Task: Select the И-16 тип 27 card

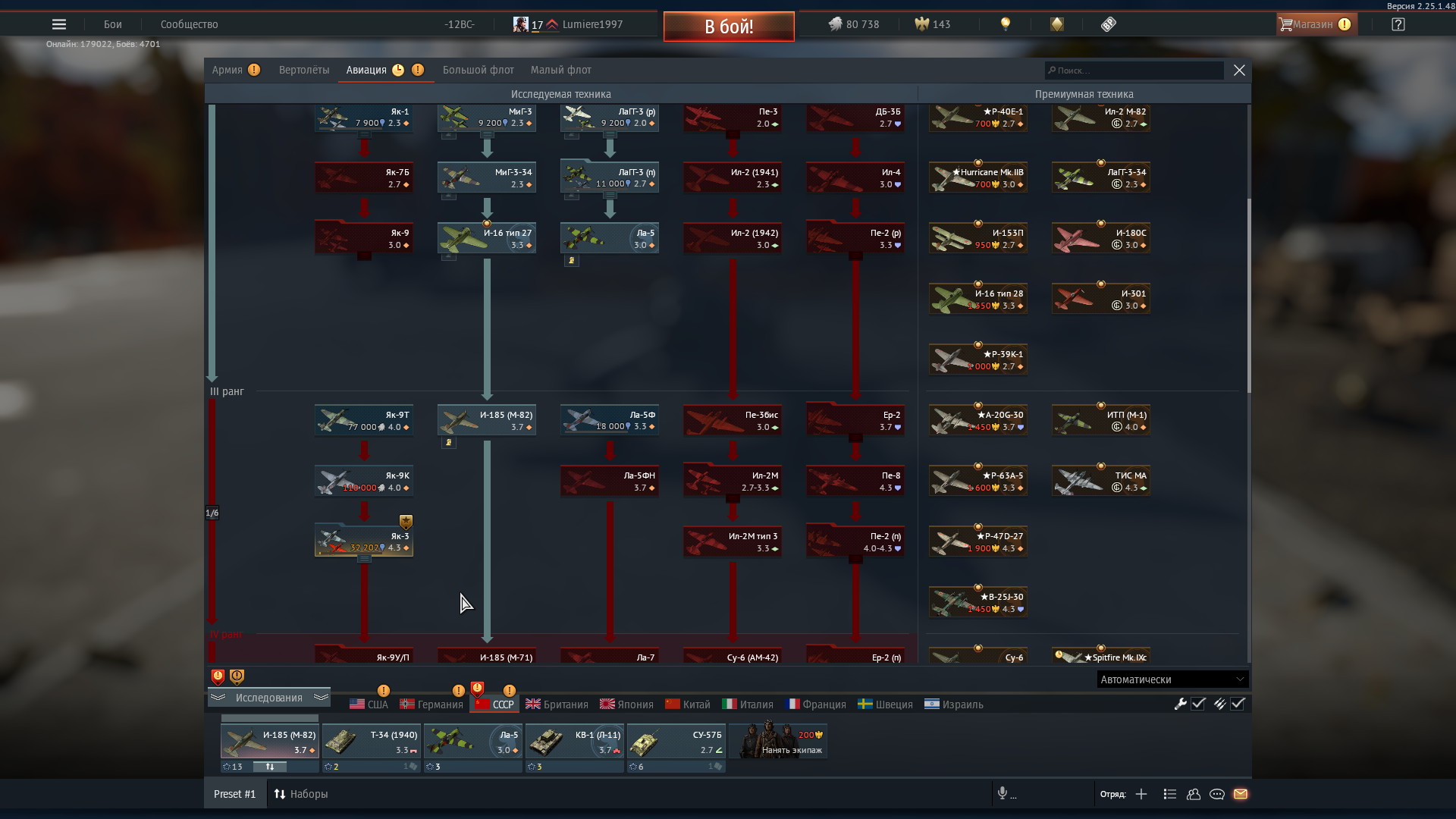Action: [x=487, y=238]
